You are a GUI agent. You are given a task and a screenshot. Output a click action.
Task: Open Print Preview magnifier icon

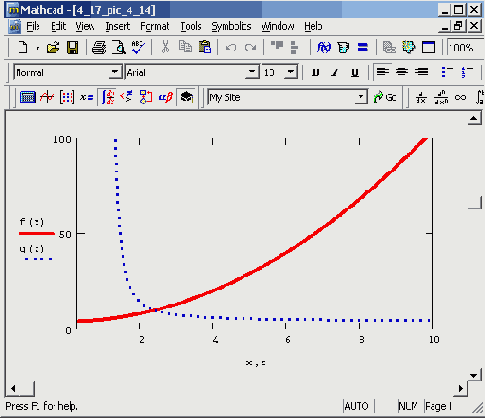point(119,47)
